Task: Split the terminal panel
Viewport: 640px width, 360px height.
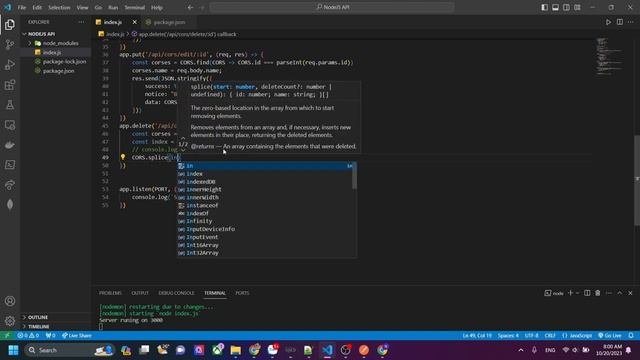Action: [587, 293]
